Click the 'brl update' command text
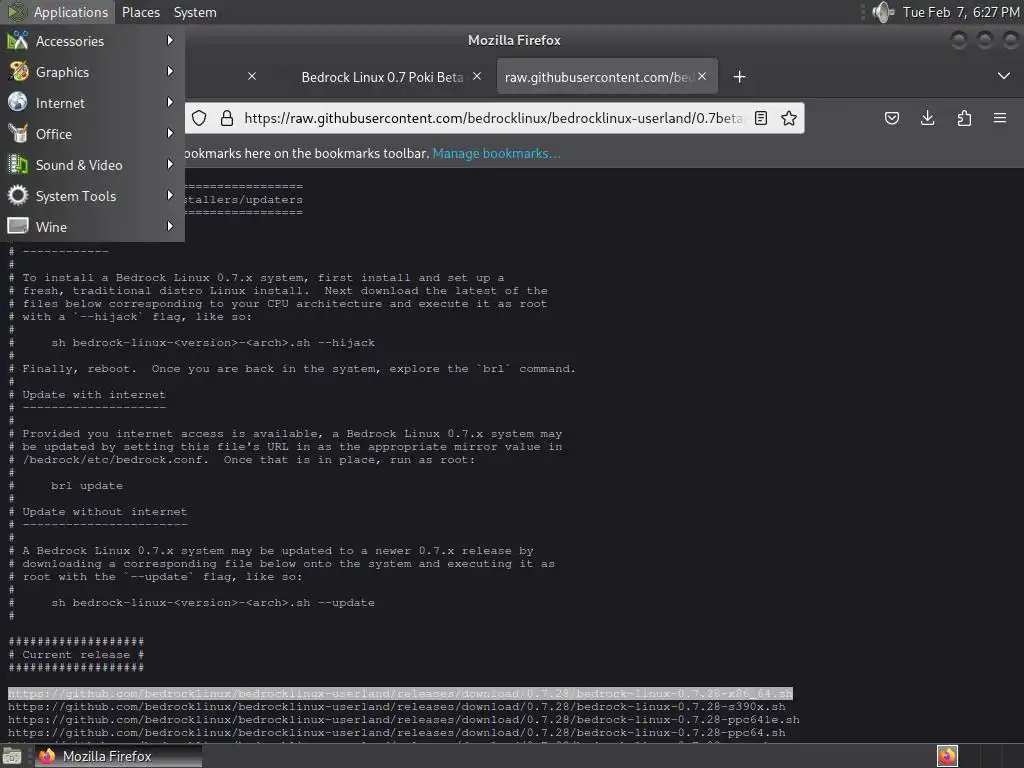 87,486
